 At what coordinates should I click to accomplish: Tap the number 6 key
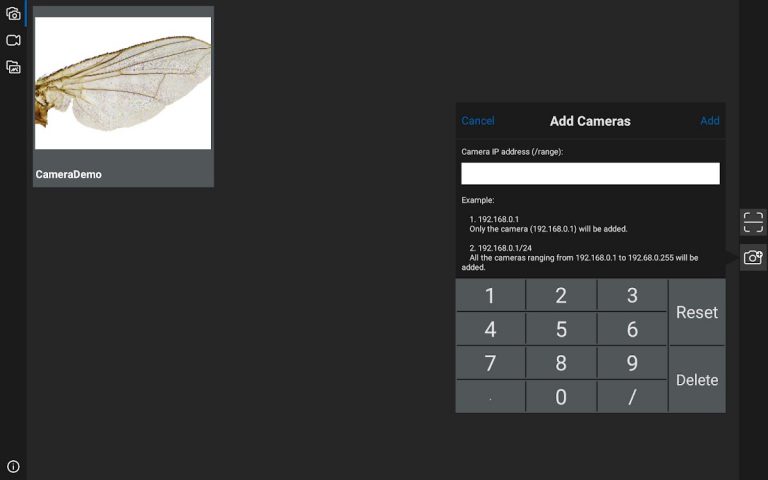pos(632,329)
